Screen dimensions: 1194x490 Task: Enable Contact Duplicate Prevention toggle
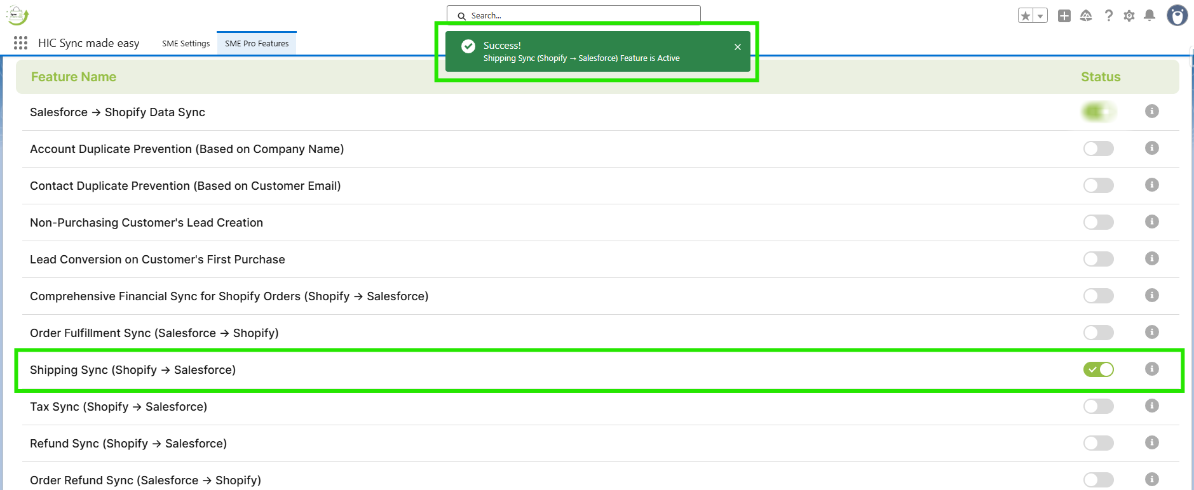pyautogui.click(x=1098, y=185)
